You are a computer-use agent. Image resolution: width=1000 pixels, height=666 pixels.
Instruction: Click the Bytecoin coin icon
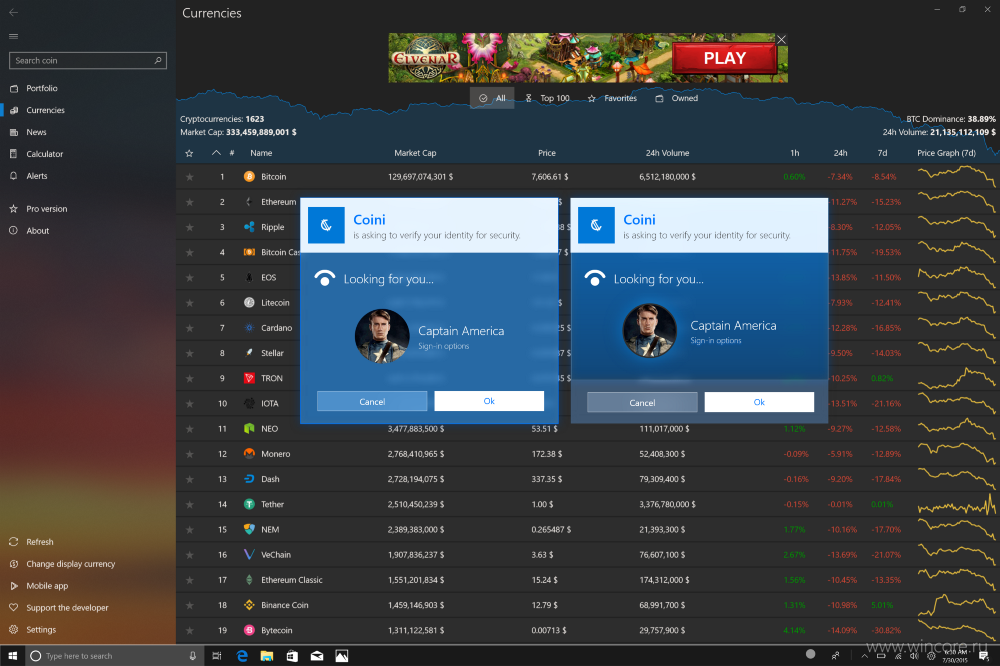249,630
